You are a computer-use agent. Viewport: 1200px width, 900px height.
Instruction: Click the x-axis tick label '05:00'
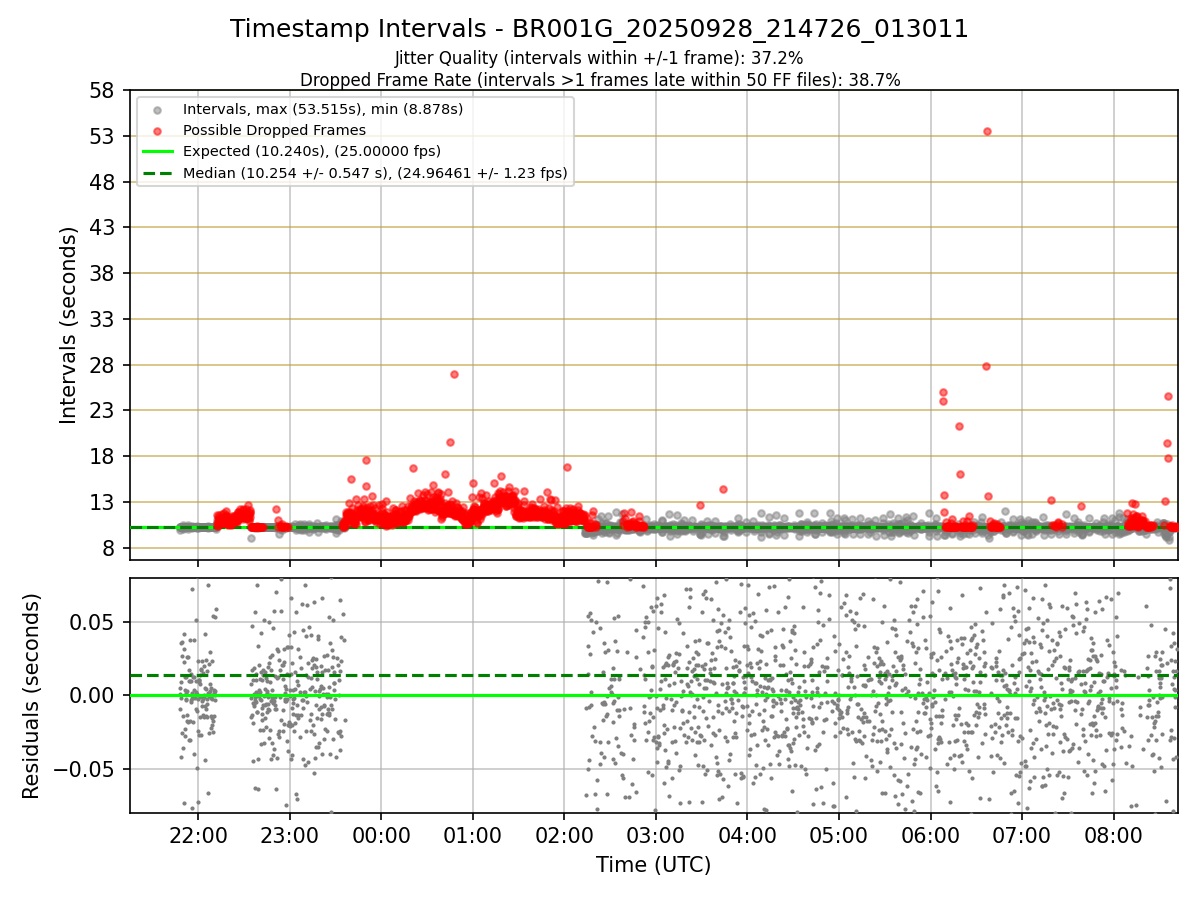pos(839,835)
